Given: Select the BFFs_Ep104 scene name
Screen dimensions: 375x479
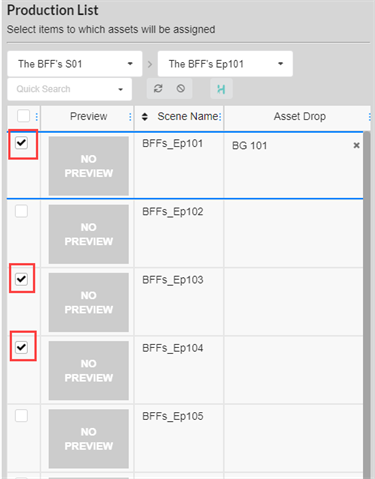Looking at the screenshot, I should 173,348.
